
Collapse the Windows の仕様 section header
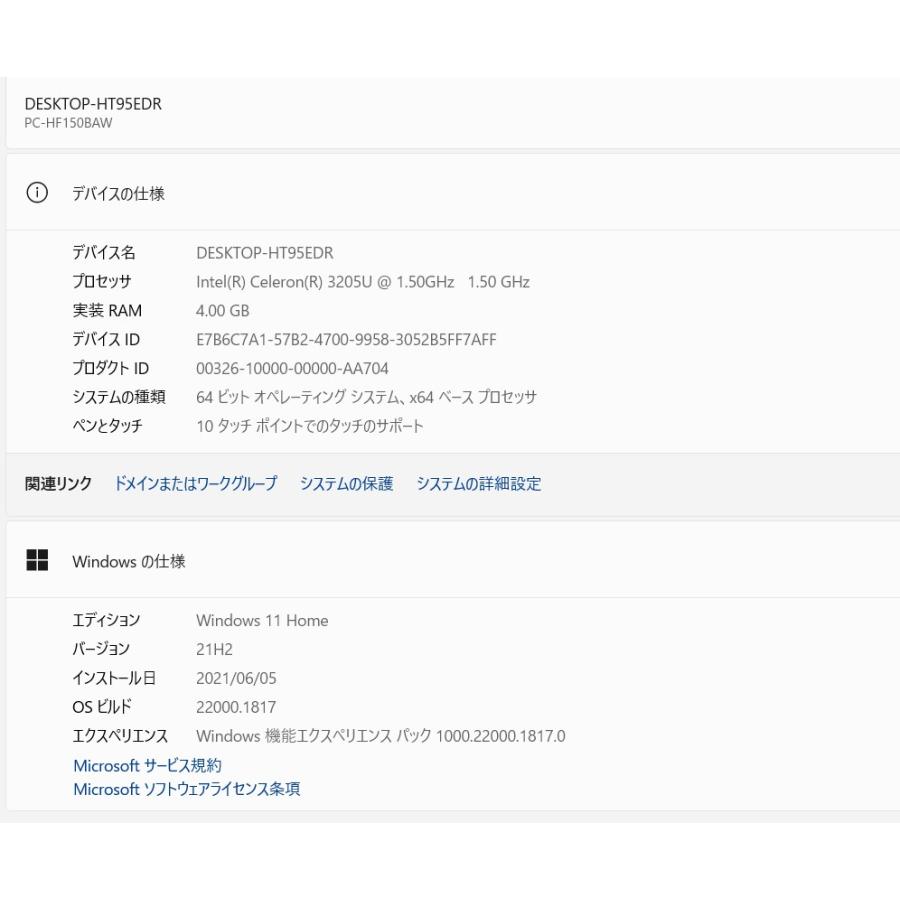pos(450,561)
